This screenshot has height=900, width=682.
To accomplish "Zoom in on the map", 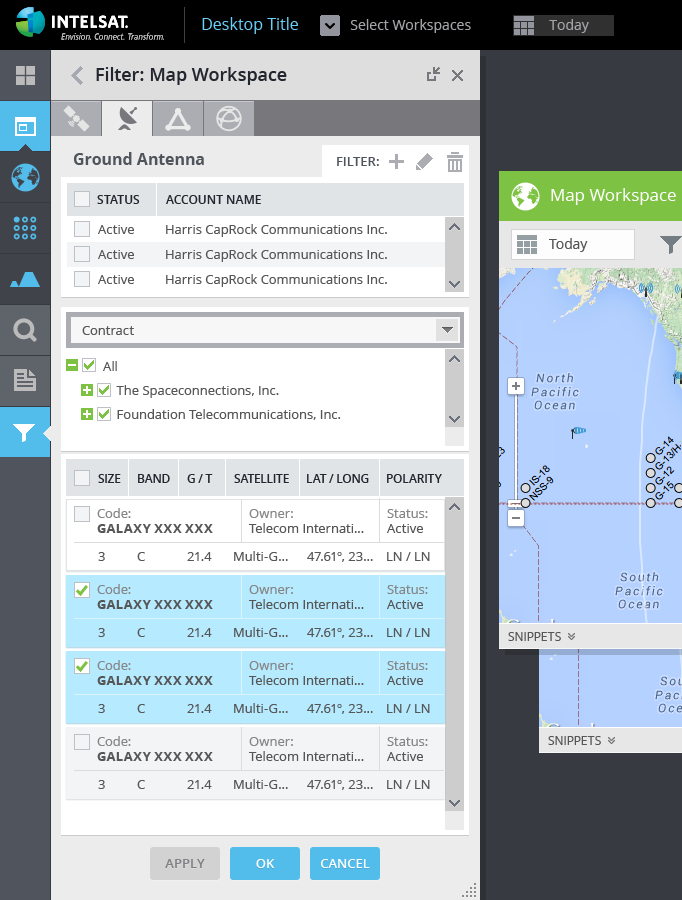I will point(516,386).
